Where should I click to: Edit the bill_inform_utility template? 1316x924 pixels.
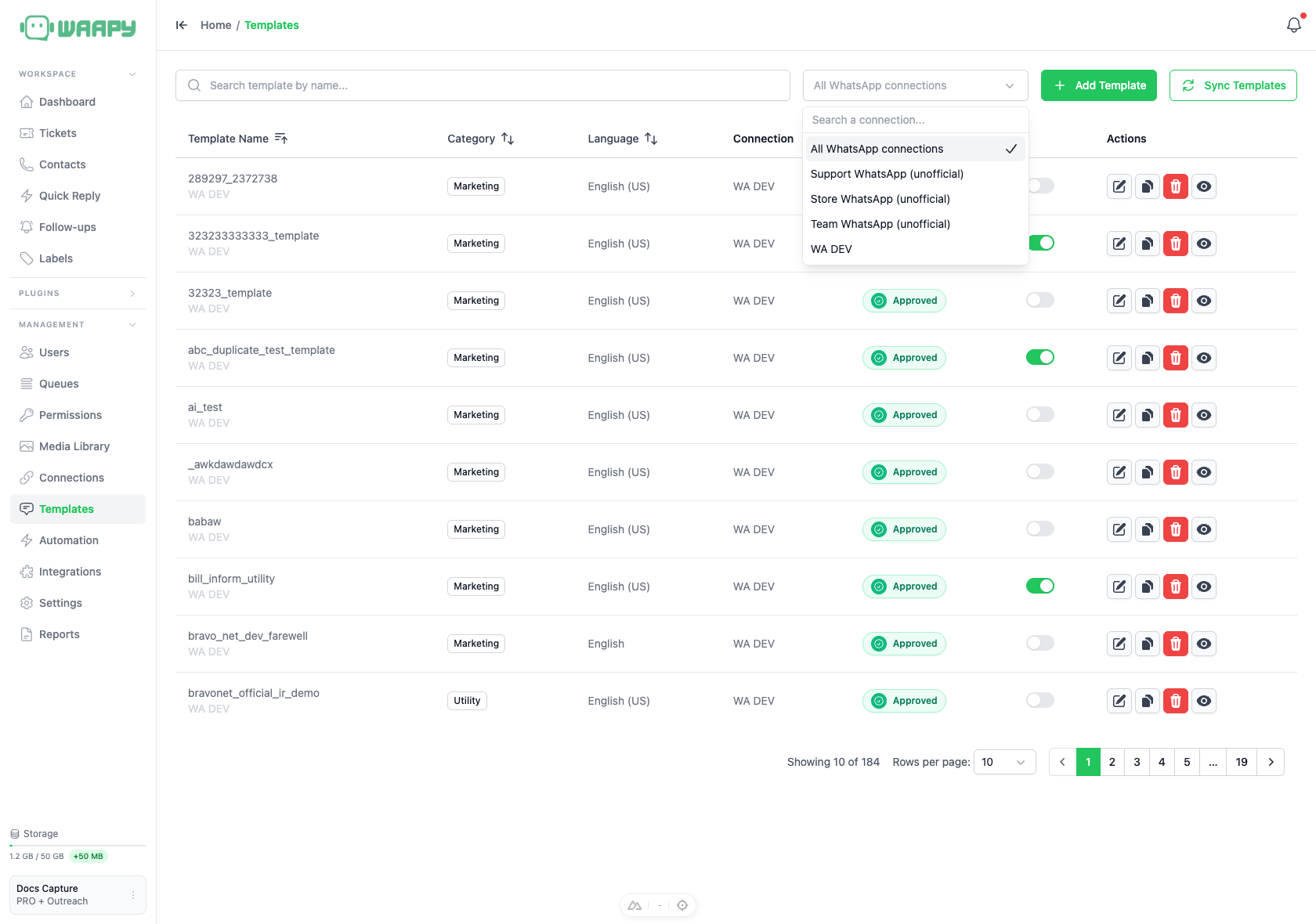(x=1119, y=587)
